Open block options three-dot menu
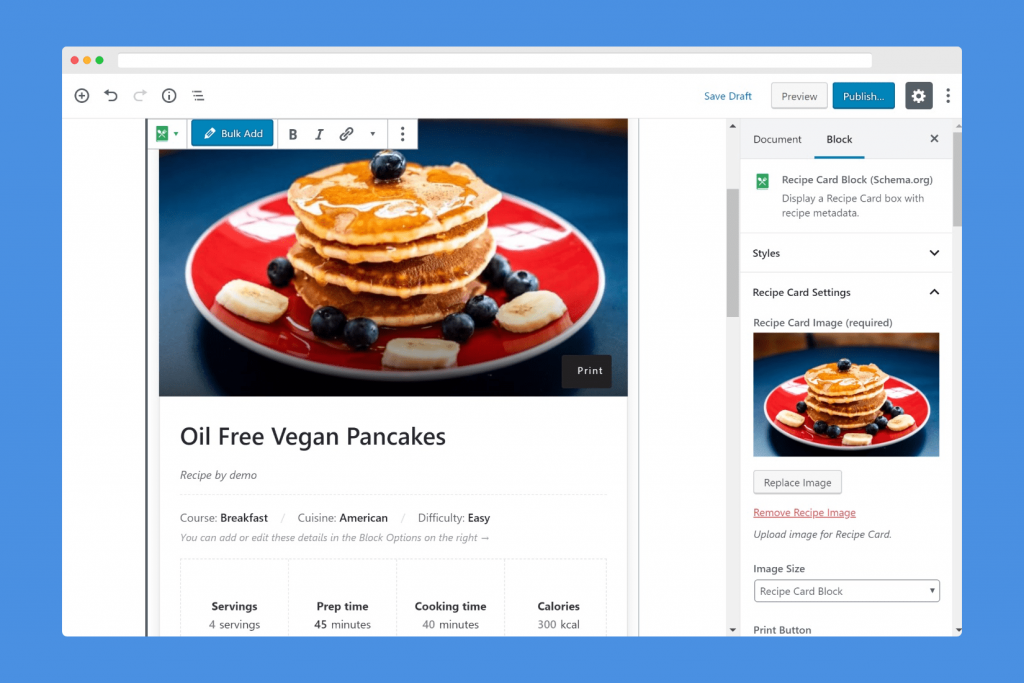 (402, 134)
